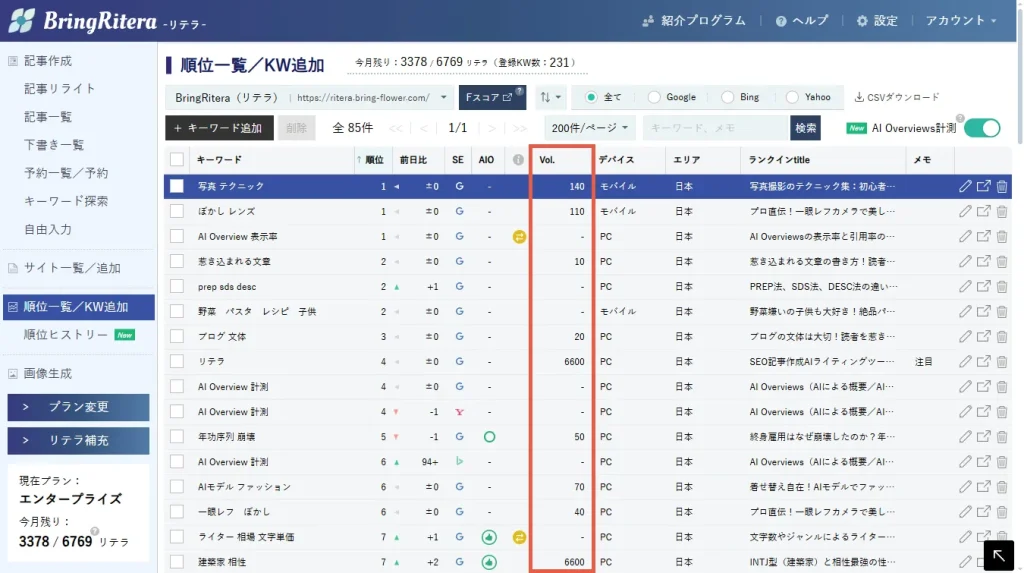Check the box for ぼかし レンズ row

click(x=177, y=212)
